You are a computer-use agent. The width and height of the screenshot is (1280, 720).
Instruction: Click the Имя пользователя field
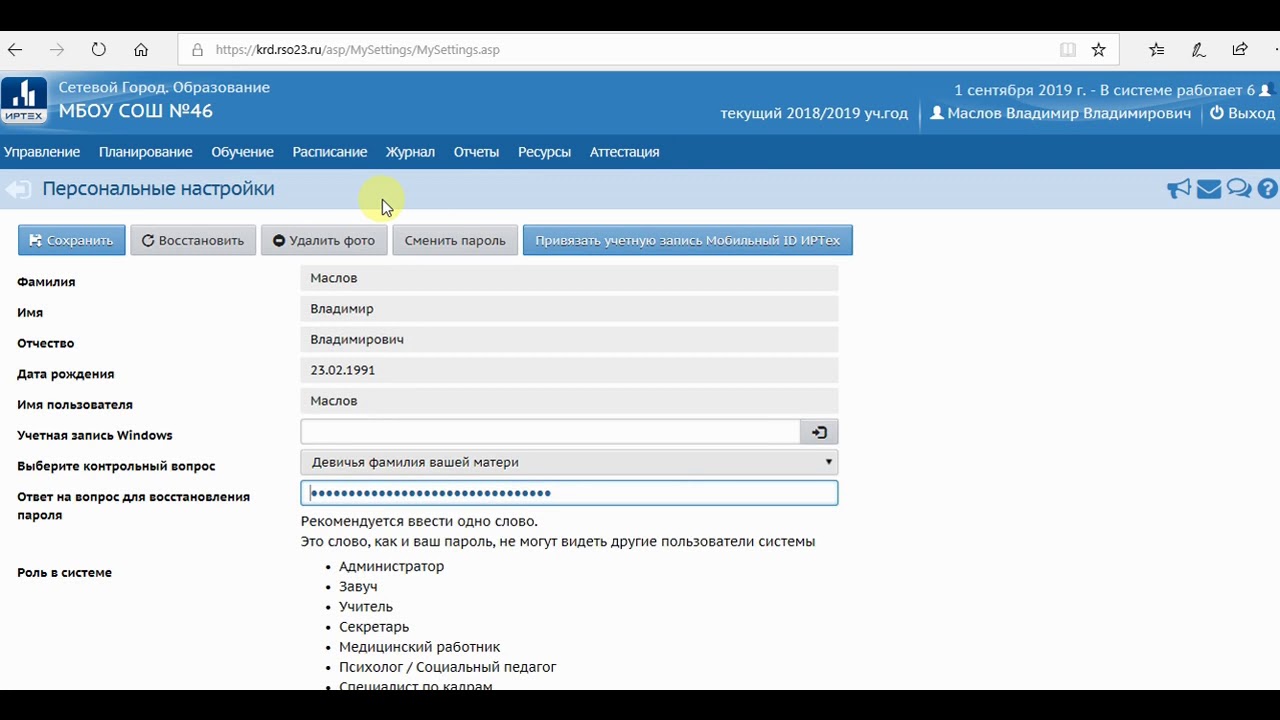[x=569, y=401]
